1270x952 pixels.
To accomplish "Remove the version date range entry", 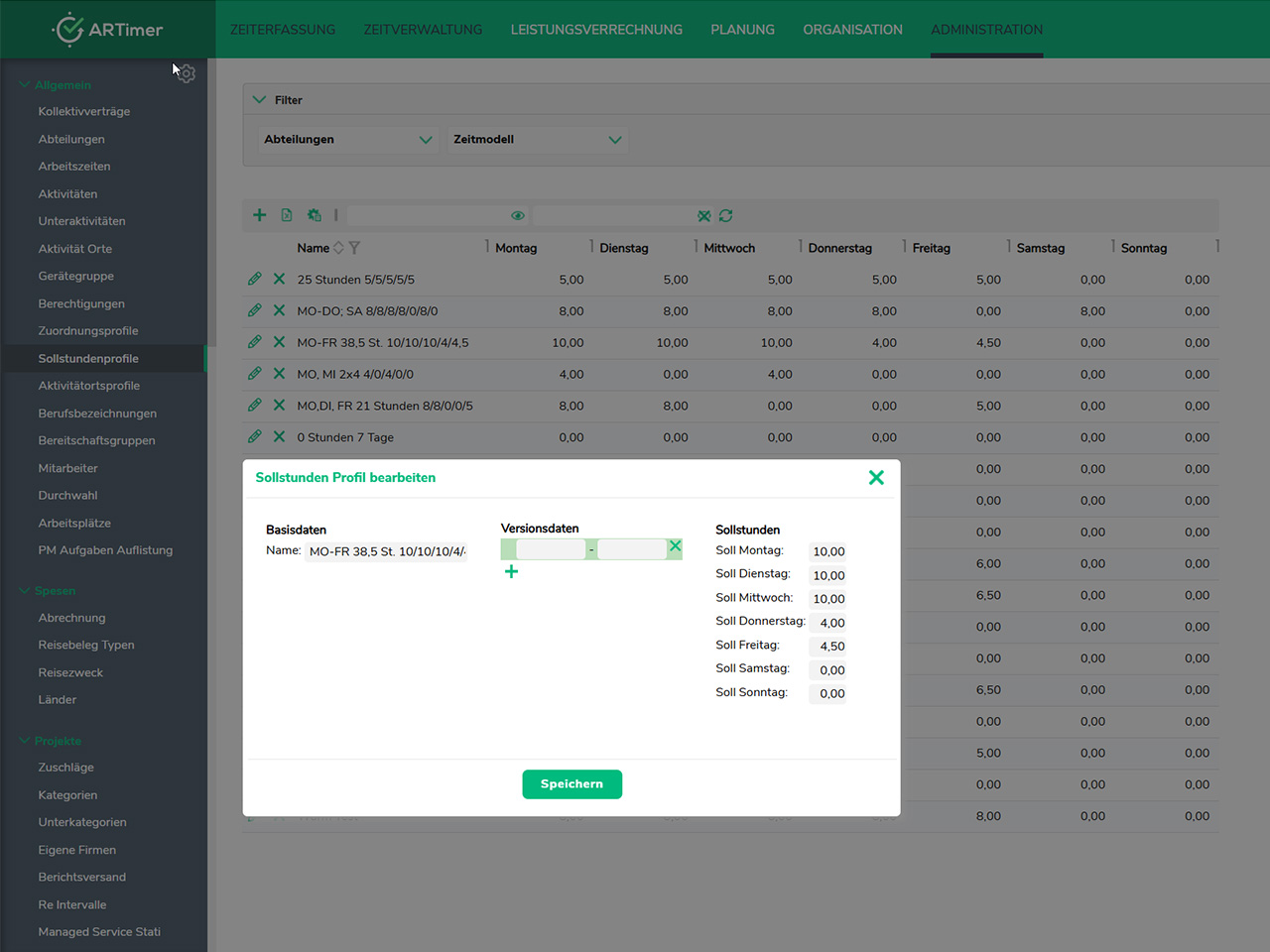I will (675, 546).
